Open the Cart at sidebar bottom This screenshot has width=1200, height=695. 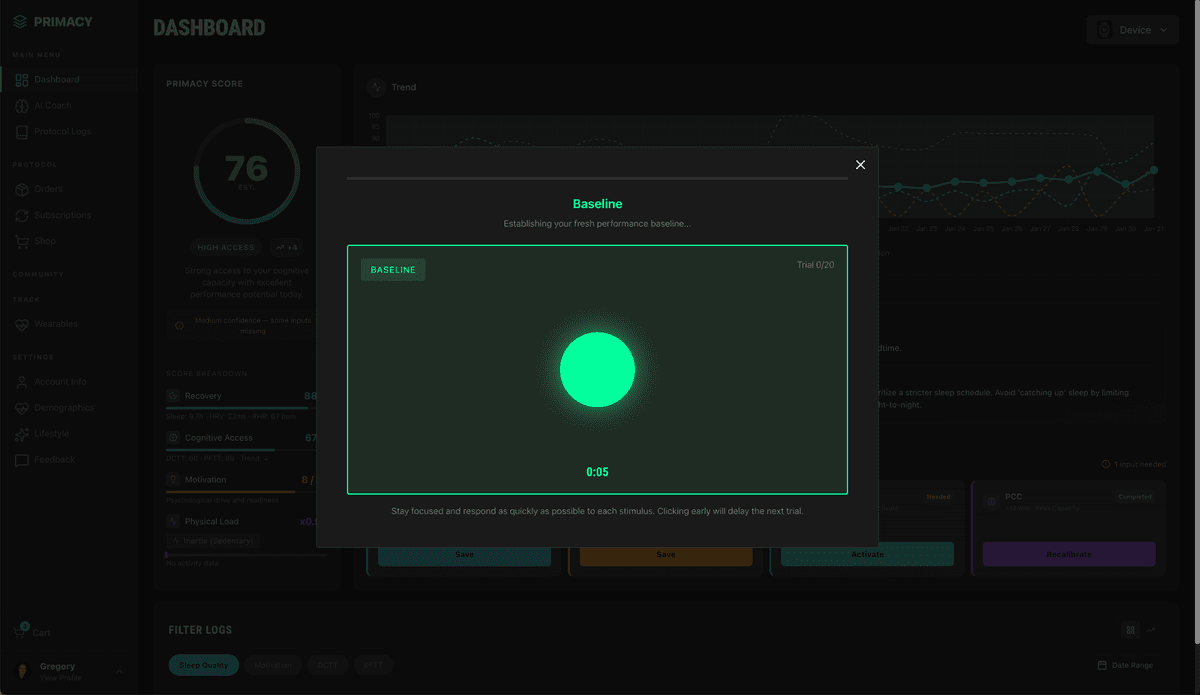point(32,632)
